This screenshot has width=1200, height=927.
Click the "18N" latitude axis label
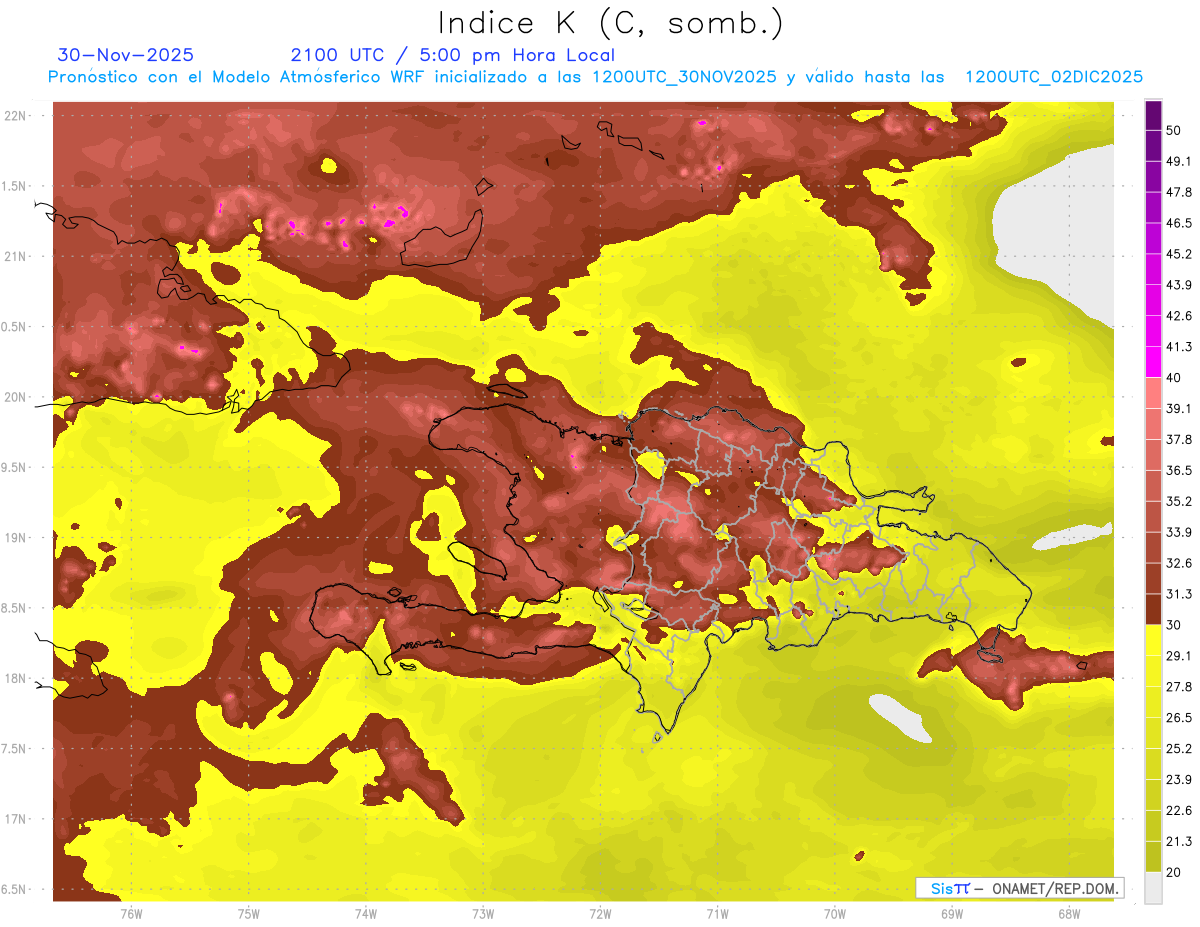tap(14, 678)
